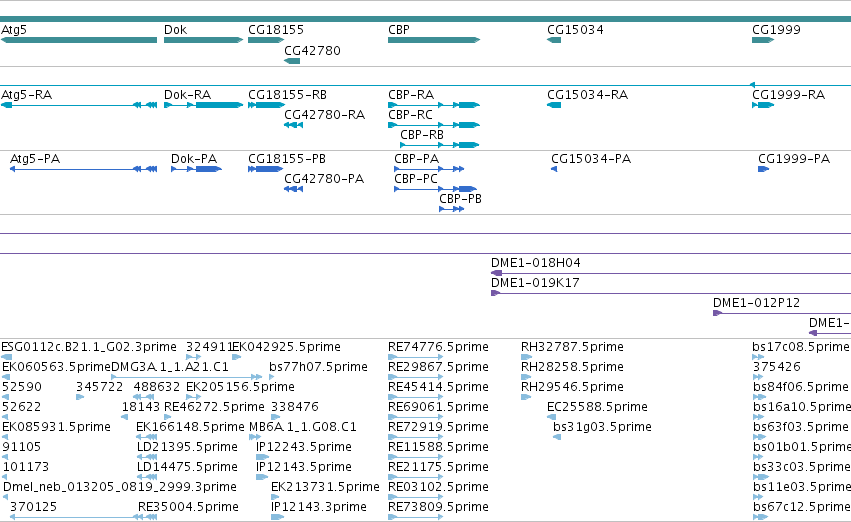The width and height of the screenshot is (851, 522).
Task: Select the RE35004.5prime EST label
Action: pos(188,507)
